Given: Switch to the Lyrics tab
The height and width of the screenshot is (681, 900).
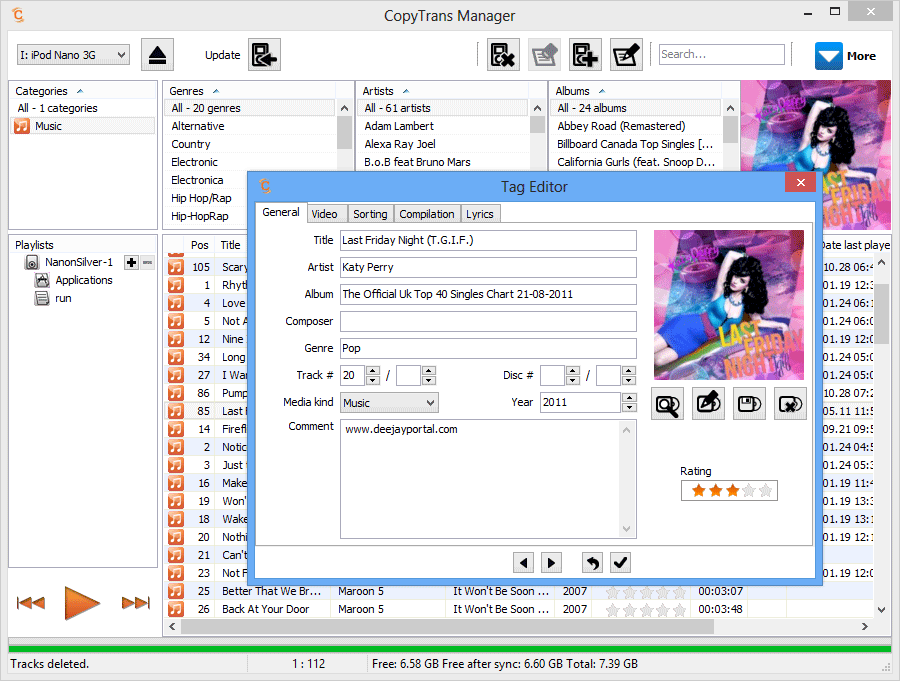Looking at the screenshot, I should coord(481,213).
